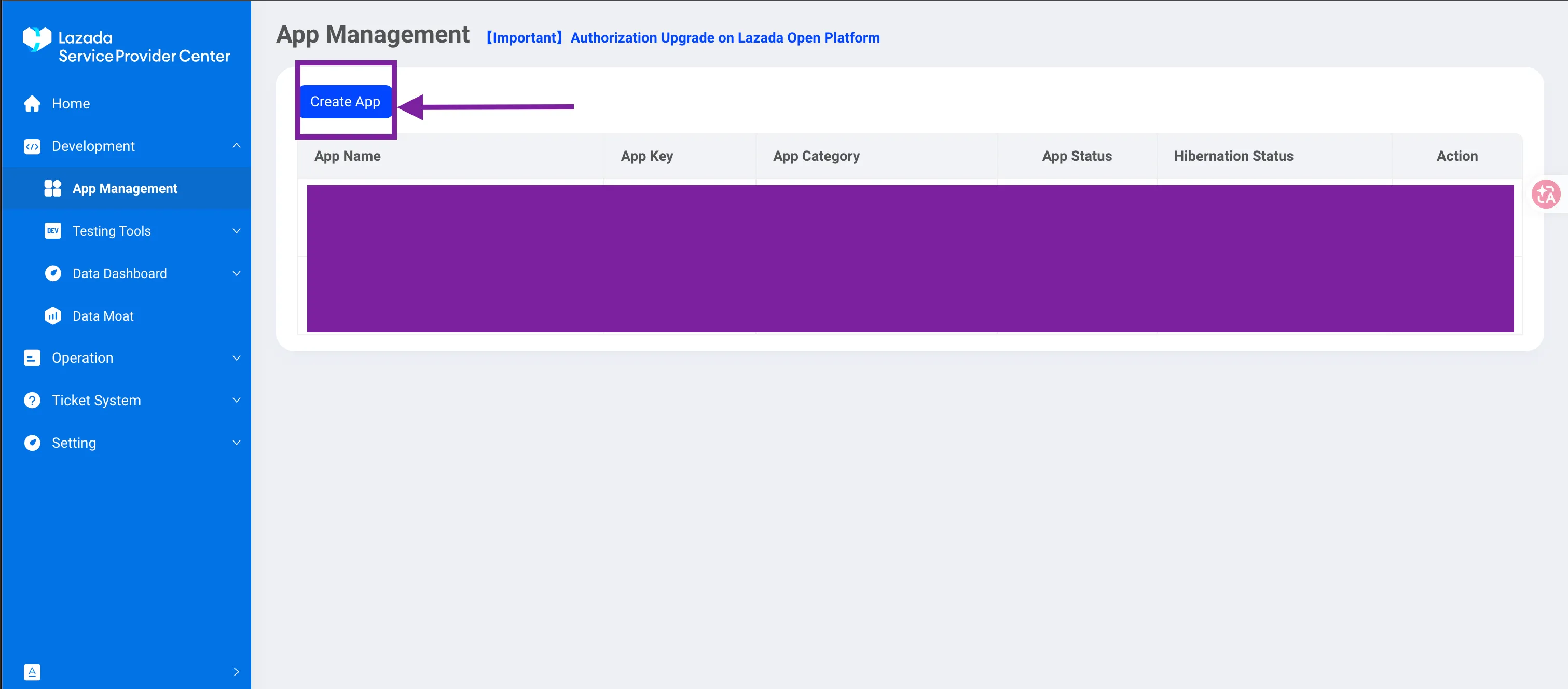
Task: Click the Lazada heart logo
Action: (36, 39)
